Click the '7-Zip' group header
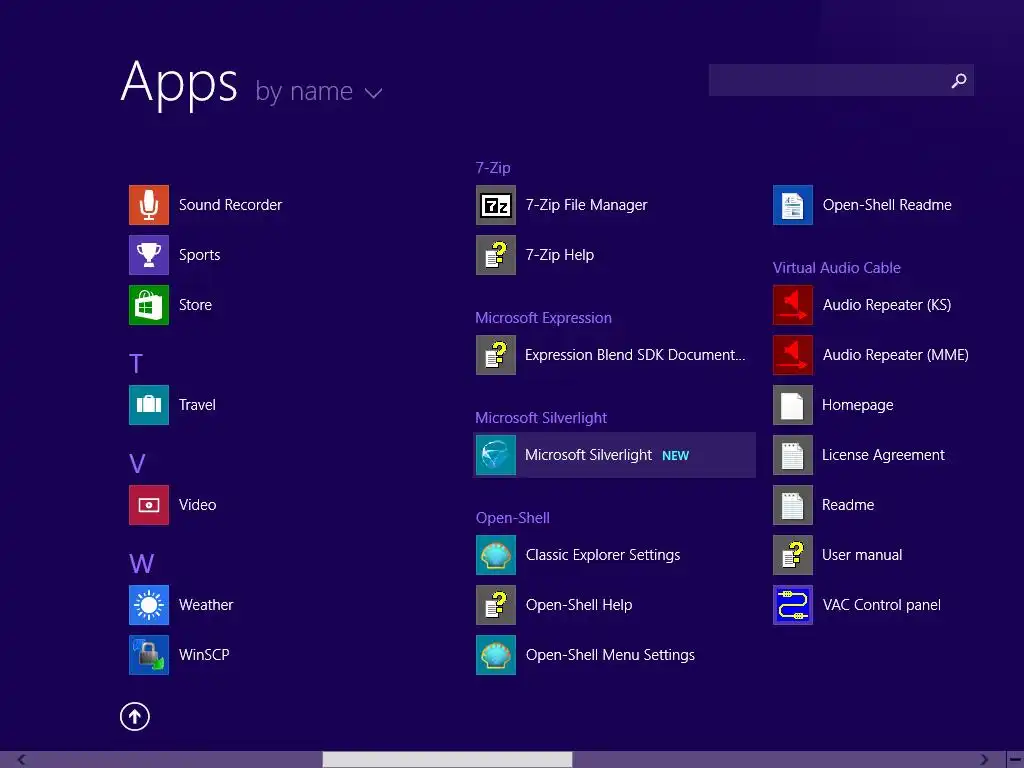 pyautogui.click(x=493, y=168)
